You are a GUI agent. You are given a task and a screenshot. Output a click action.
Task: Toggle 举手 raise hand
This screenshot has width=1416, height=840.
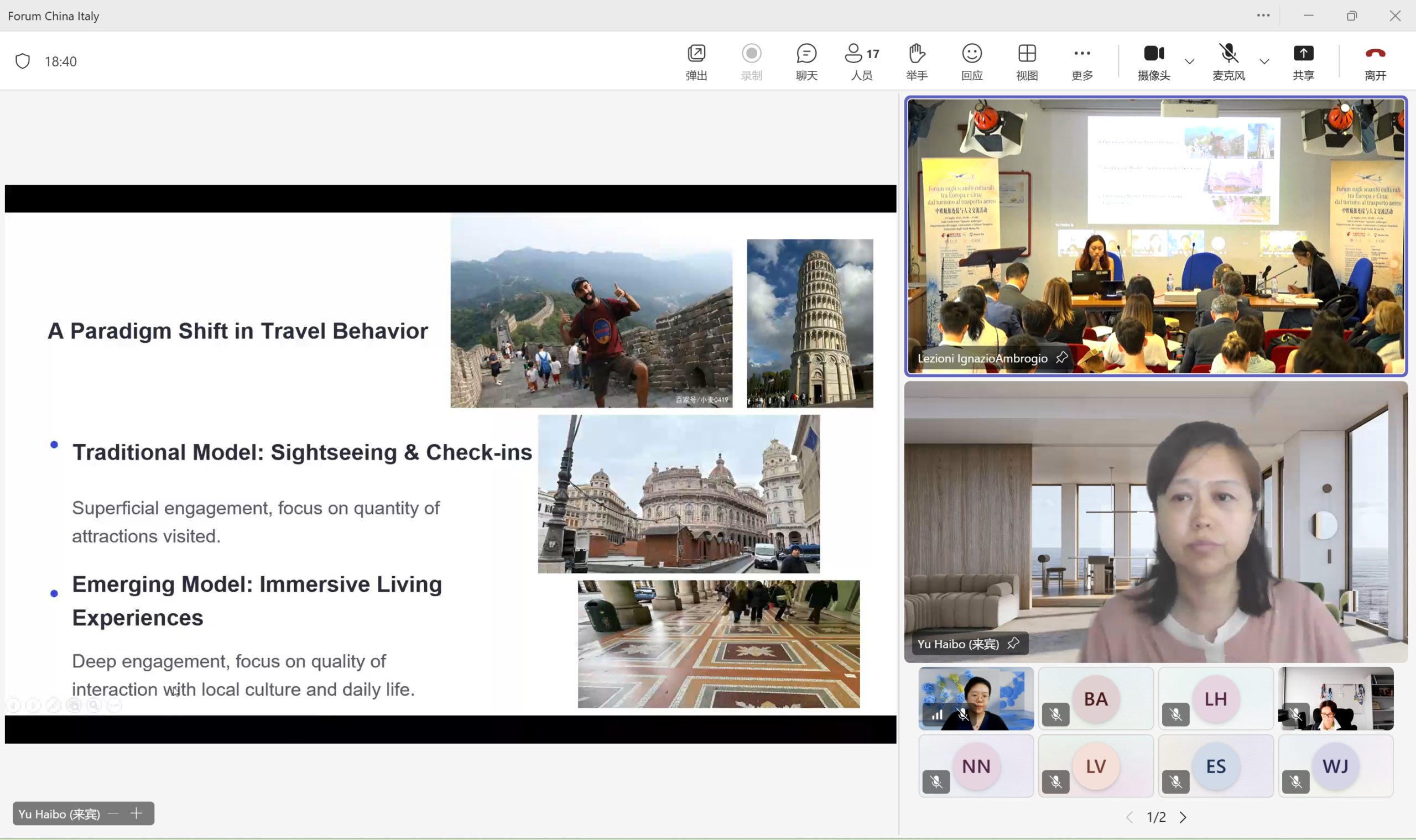(917, 62)
